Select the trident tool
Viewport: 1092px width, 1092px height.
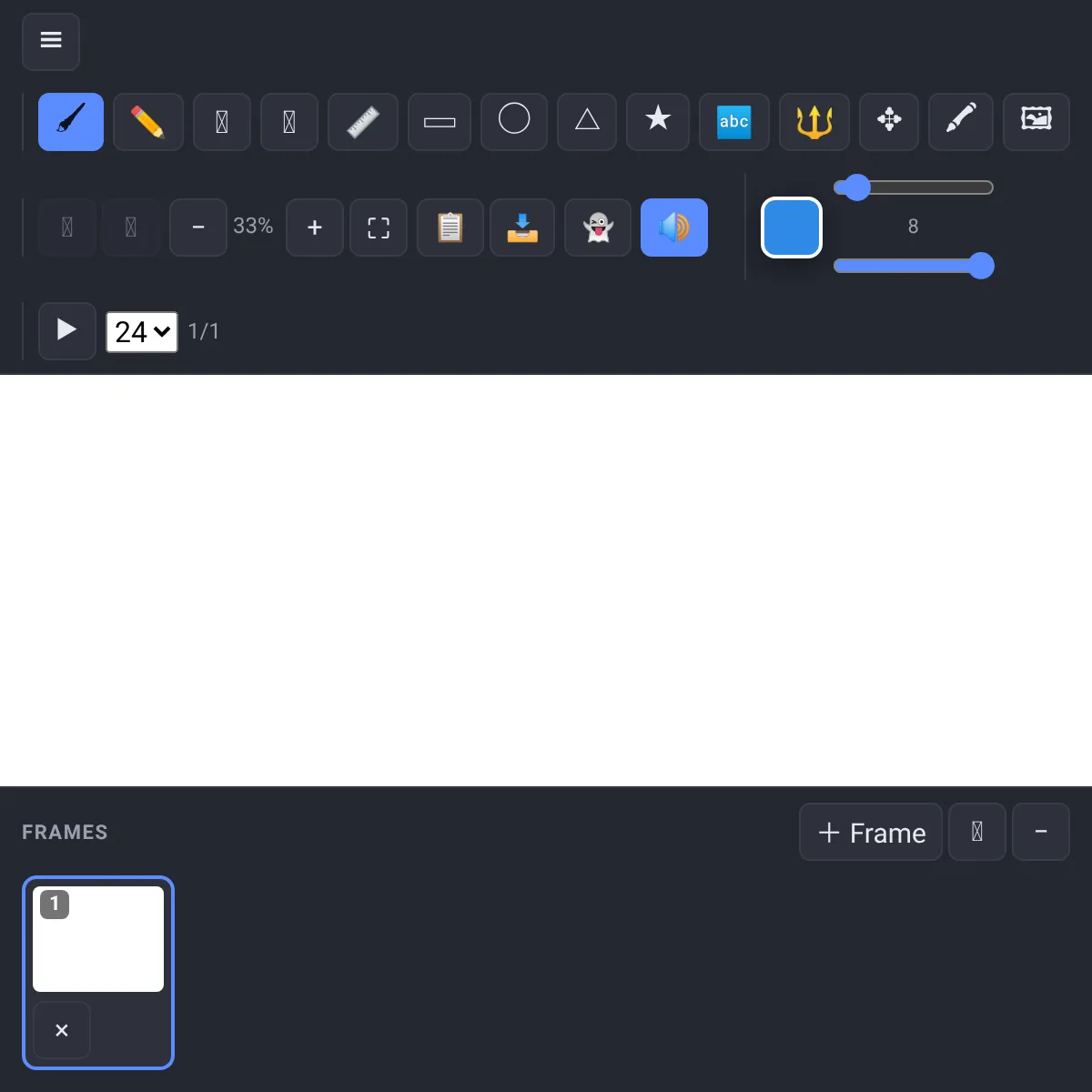[x=814, y=122]
